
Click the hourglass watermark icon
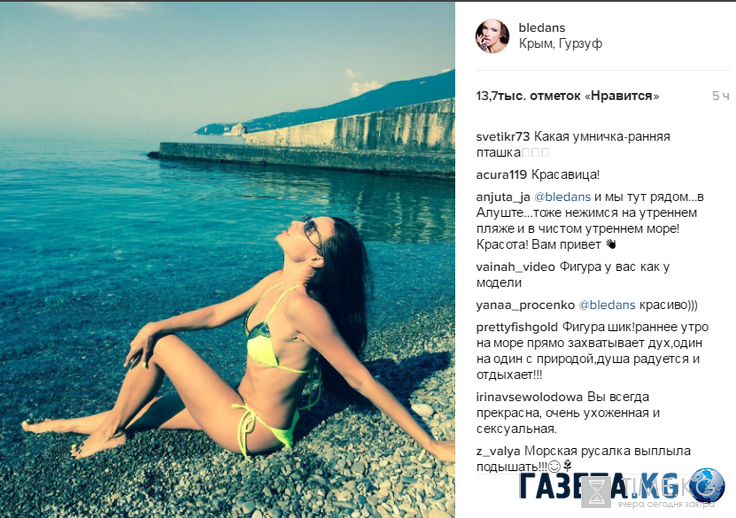tap(596, 492)
